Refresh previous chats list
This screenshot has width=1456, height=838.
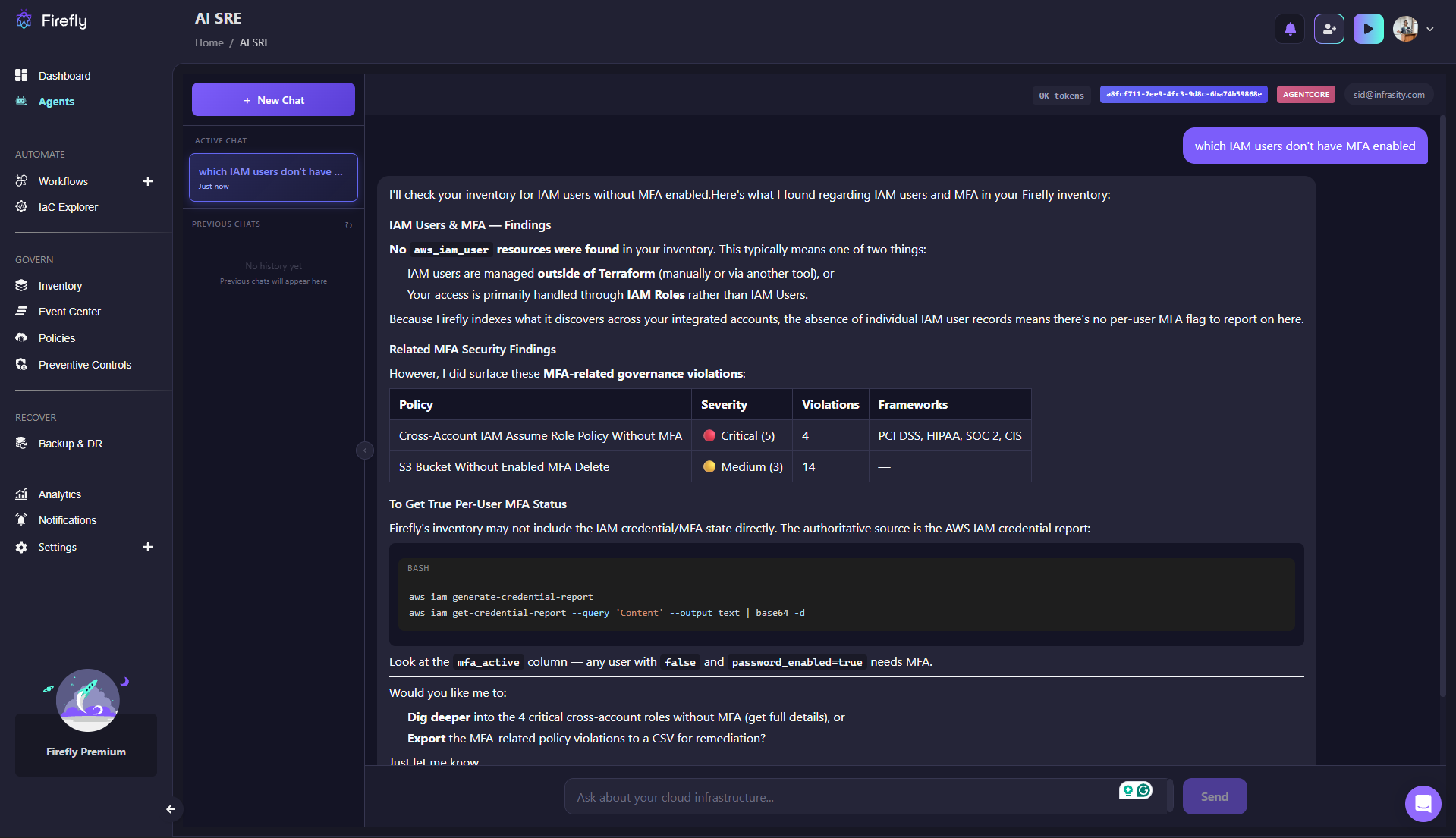pyautogui.click(x=349, y=225)
